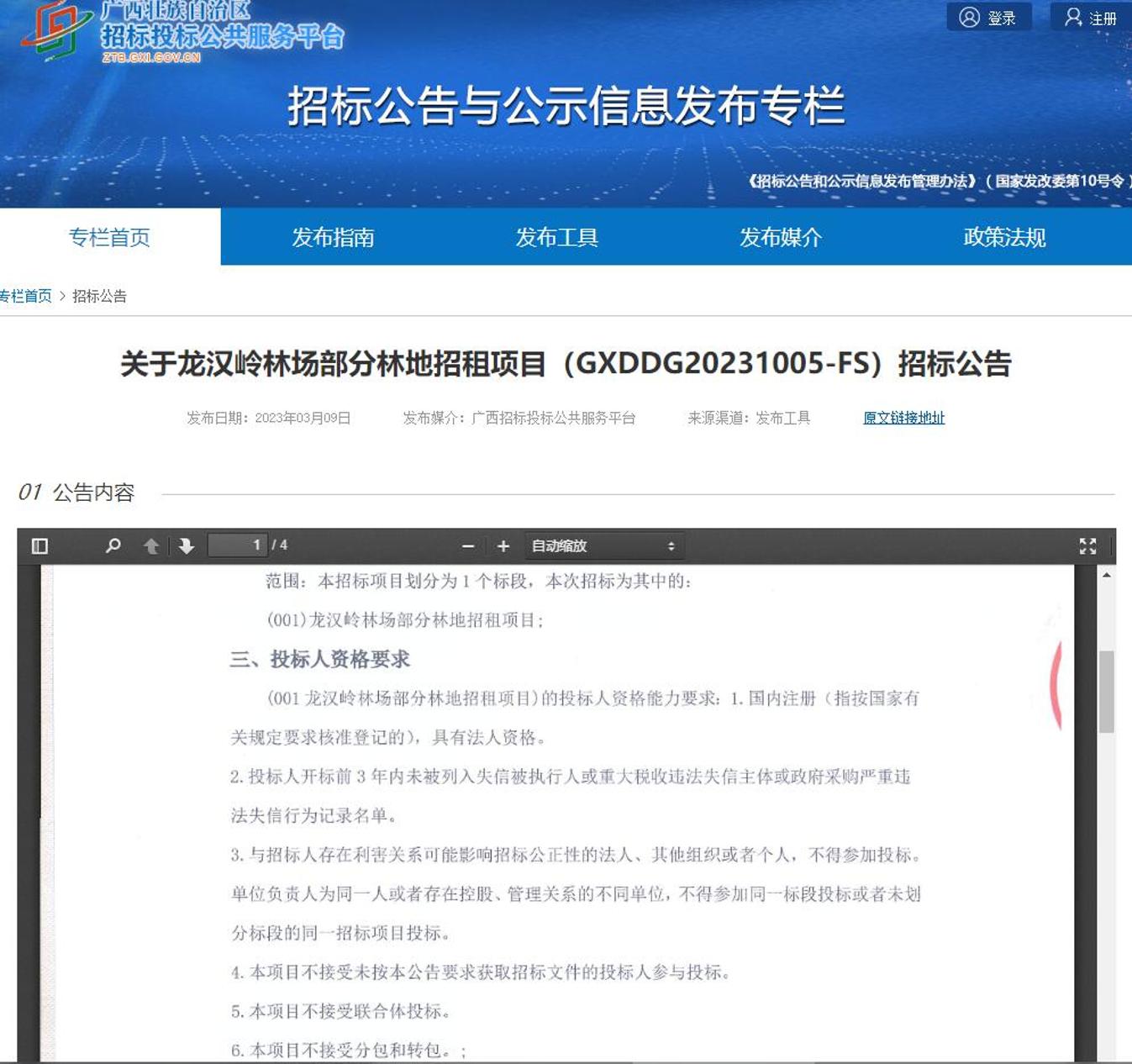The width and height of the screenshot is (1132, 1064).
Task: Click 专栏首页 in the breadcrumb
Action: 25,296
